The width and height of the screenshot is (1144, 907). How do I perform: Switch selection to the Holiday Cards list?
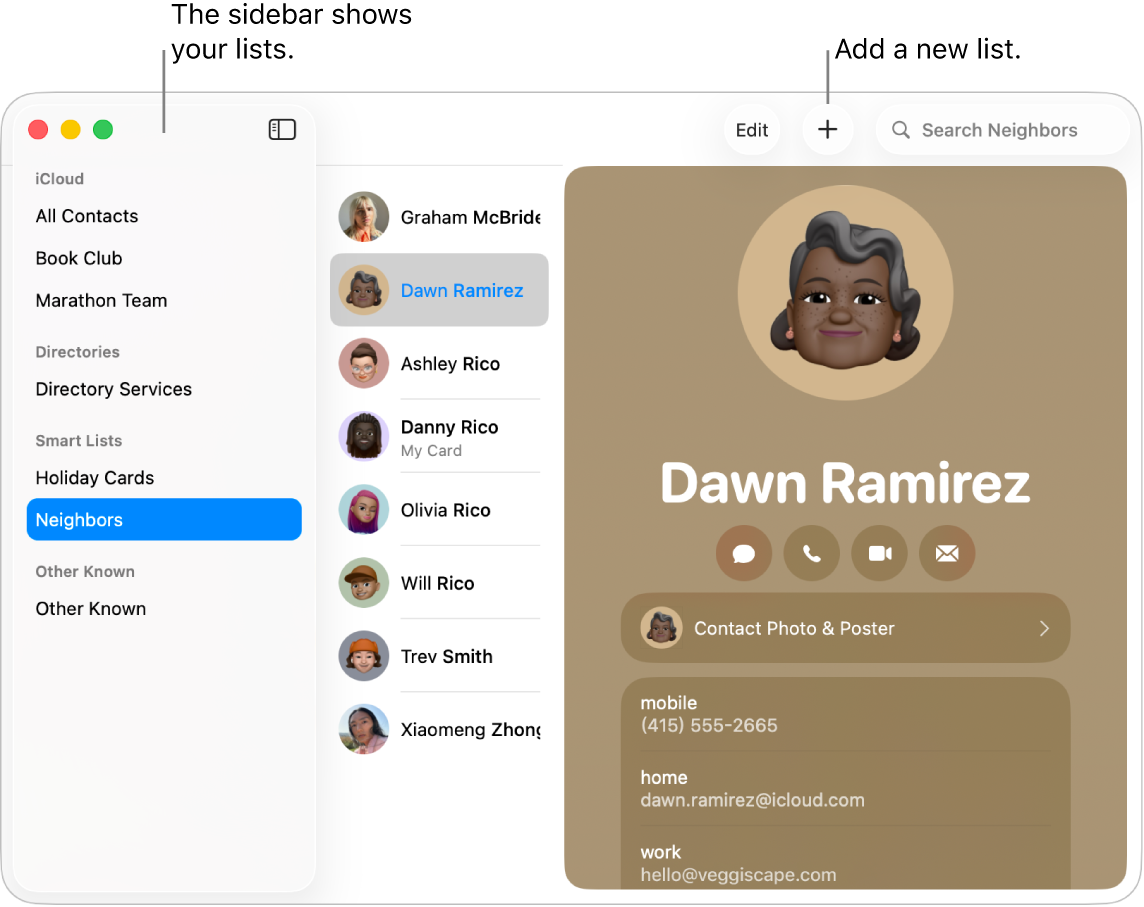(x=94, y=478)
